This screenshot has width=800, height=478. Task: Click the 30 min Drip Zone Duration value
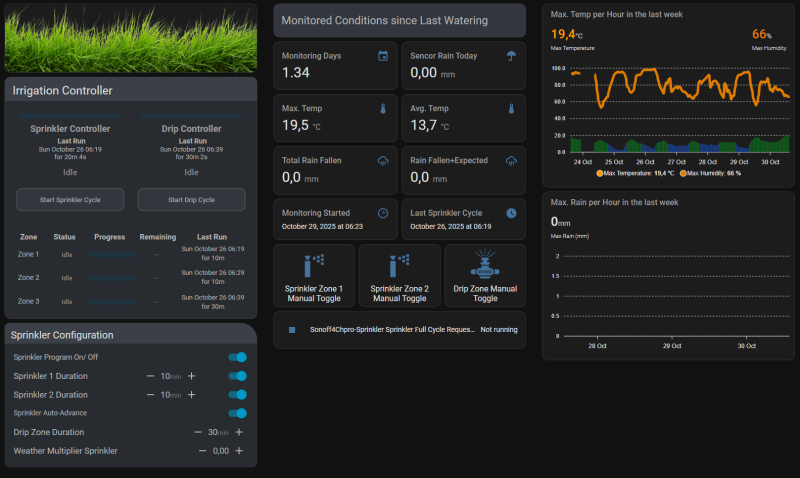[x=218, y=432]
